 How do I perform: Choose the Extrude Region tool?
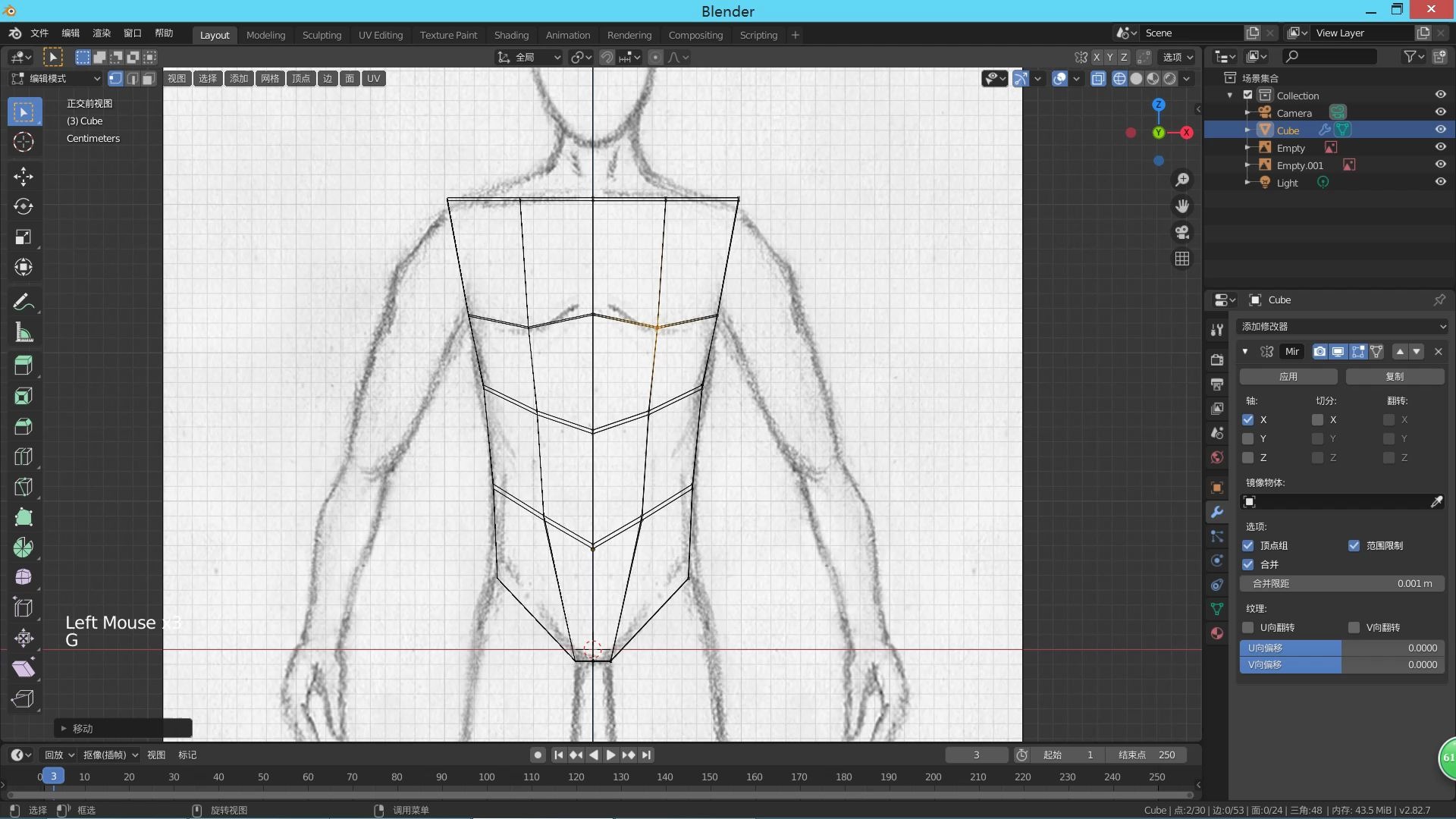24,366
